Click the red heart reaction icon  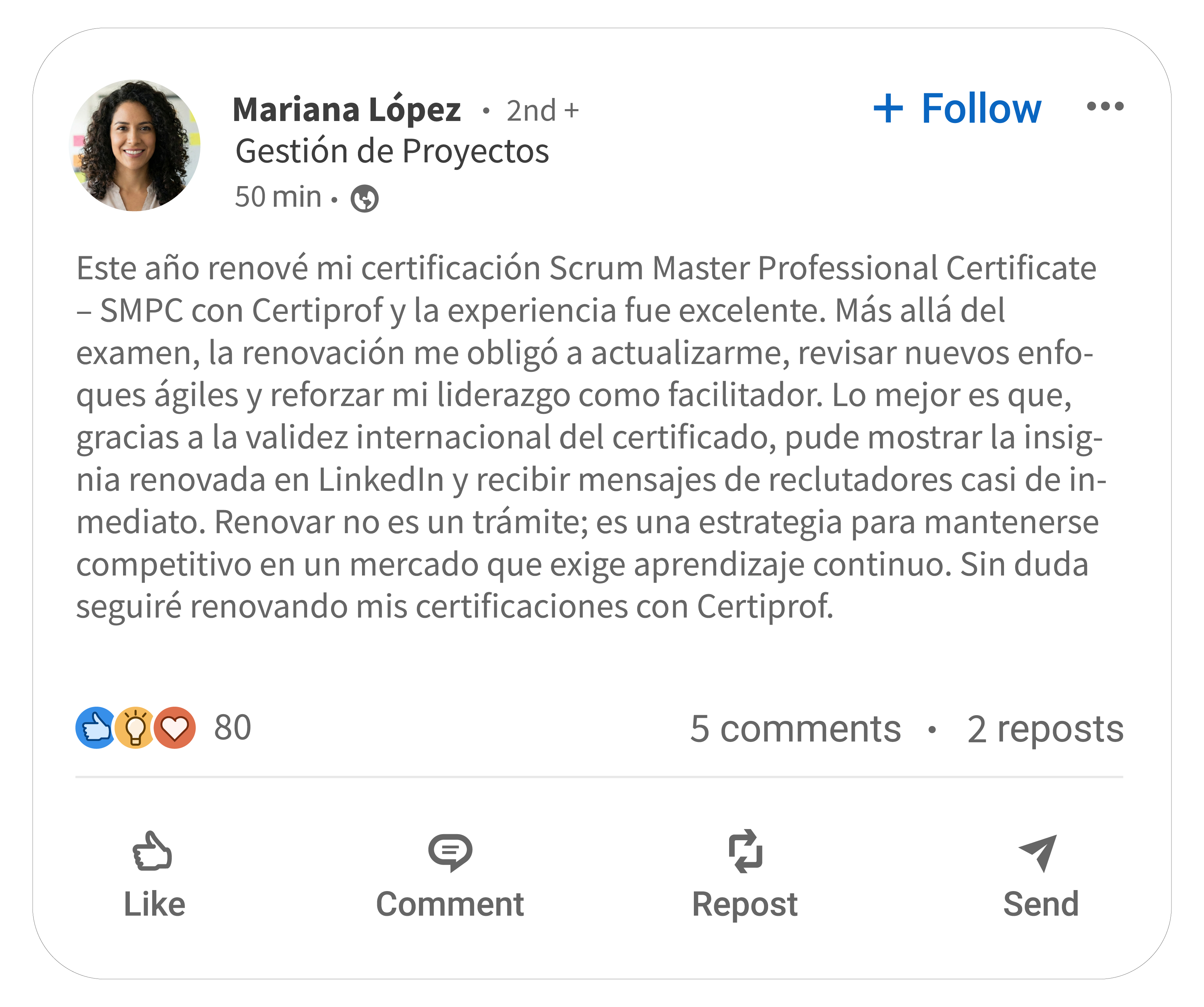pos(175,728)
